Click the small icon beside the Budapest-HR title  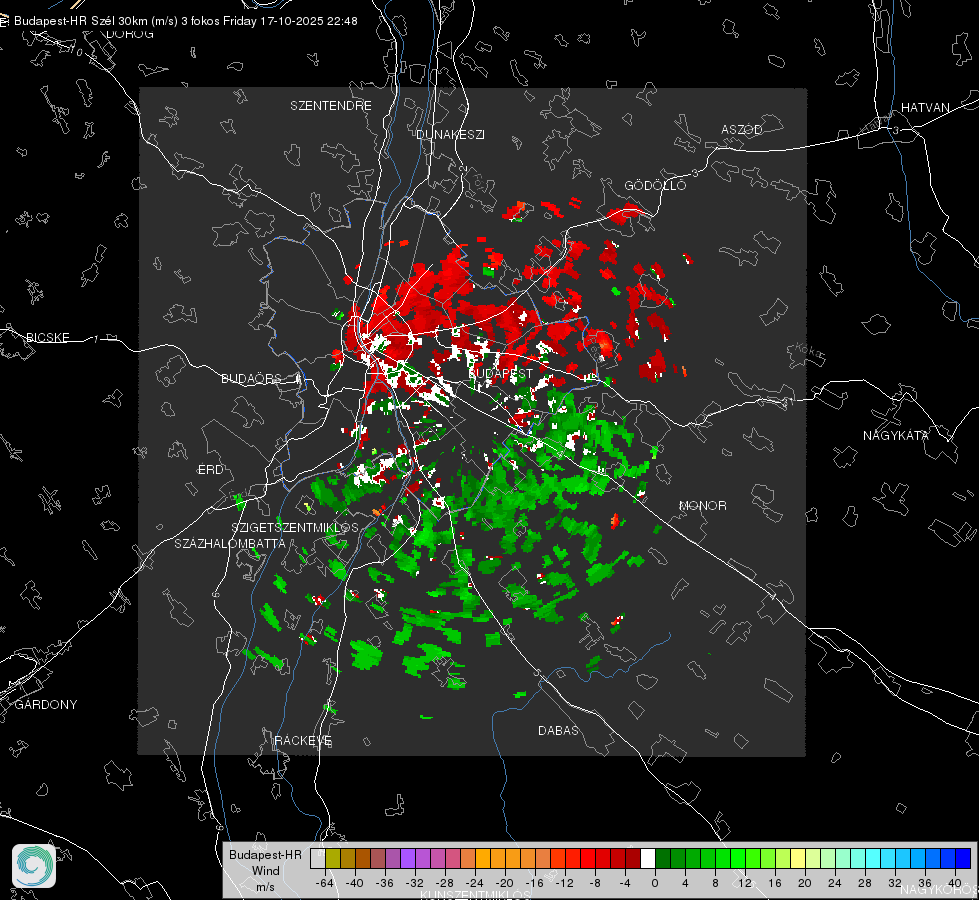point(4,21)
